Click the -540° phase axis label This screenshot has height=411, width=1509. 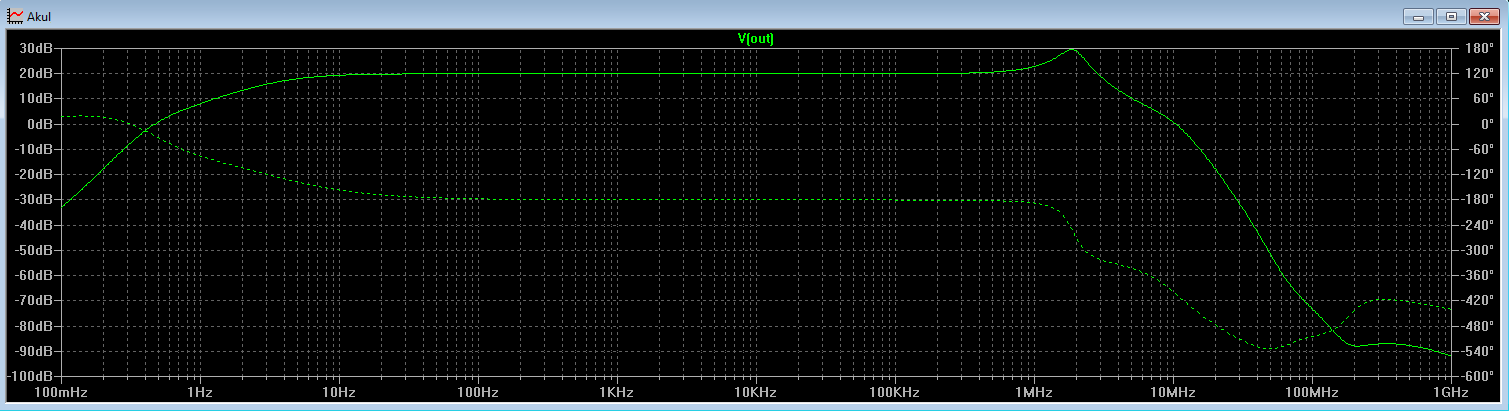[1477, 351]
